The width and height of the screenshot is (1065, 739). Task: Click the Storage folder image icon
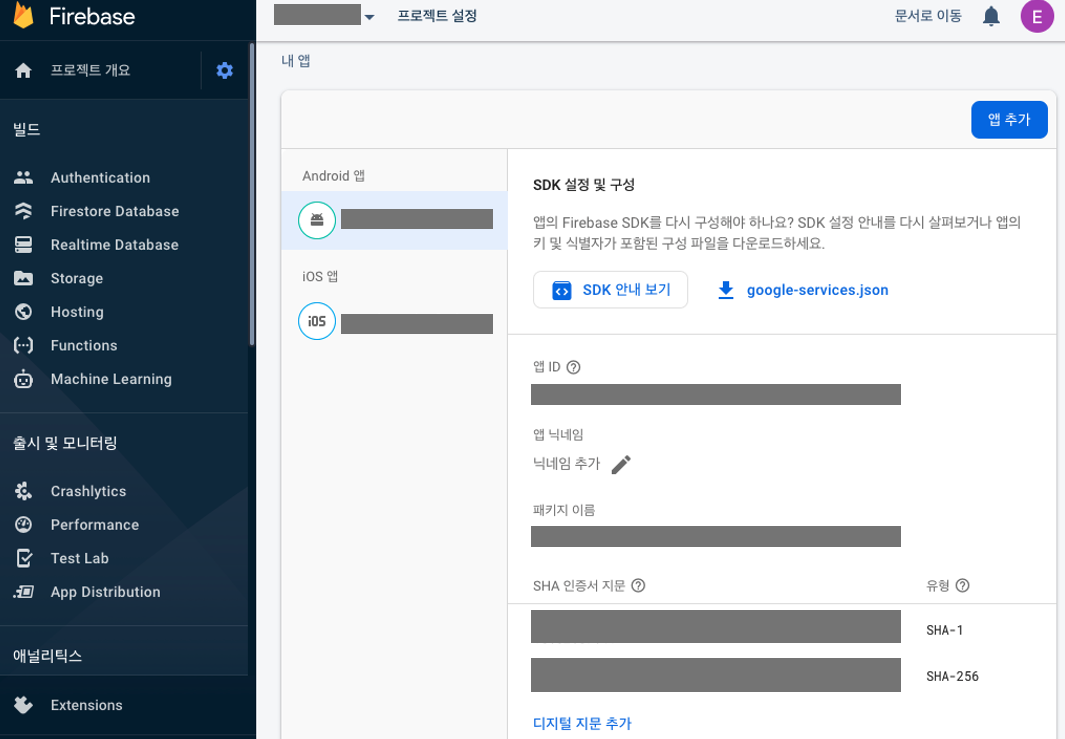coord(23,278)
